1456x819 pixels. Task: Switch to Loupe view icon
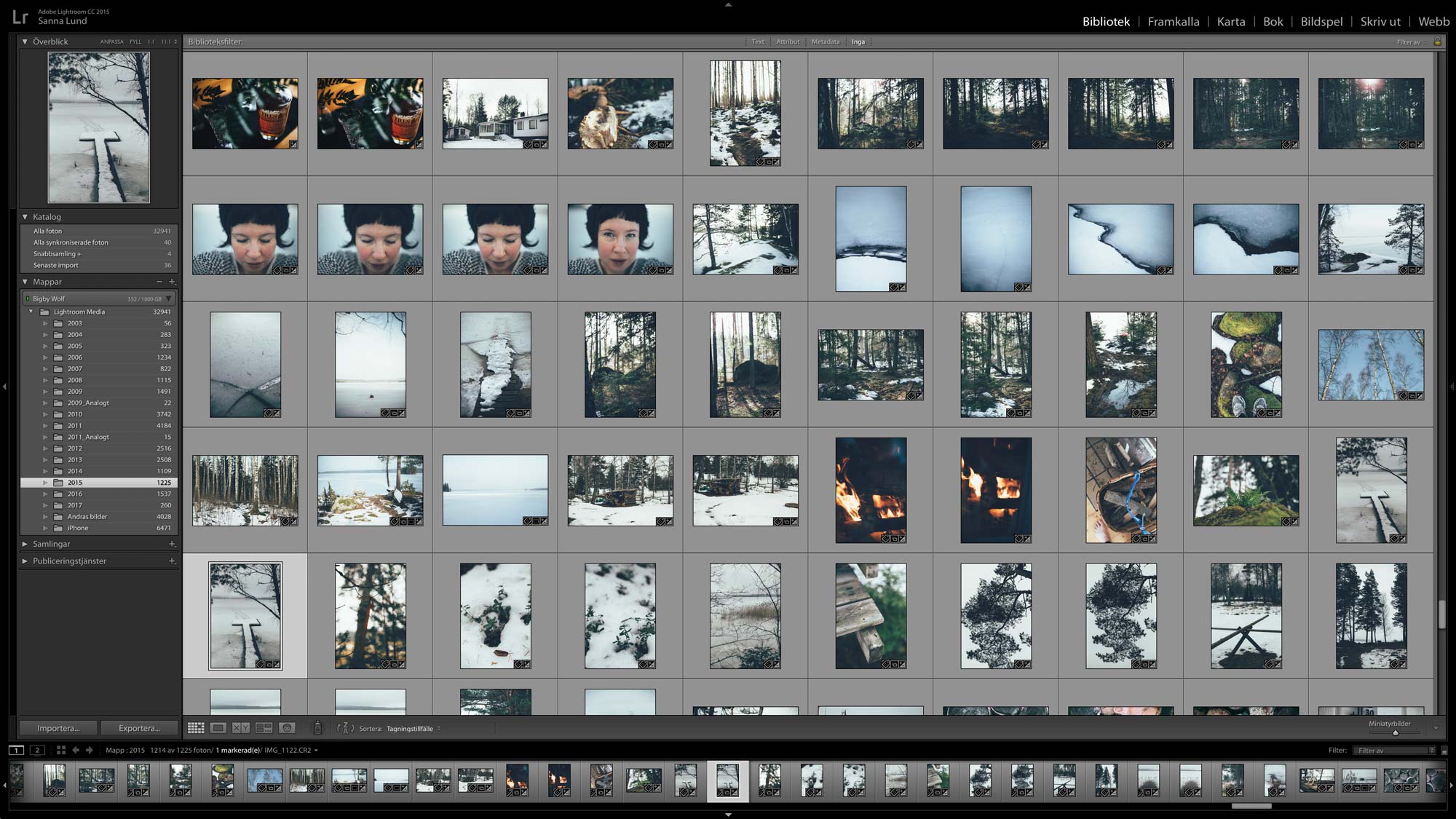(x=218, y=727)
